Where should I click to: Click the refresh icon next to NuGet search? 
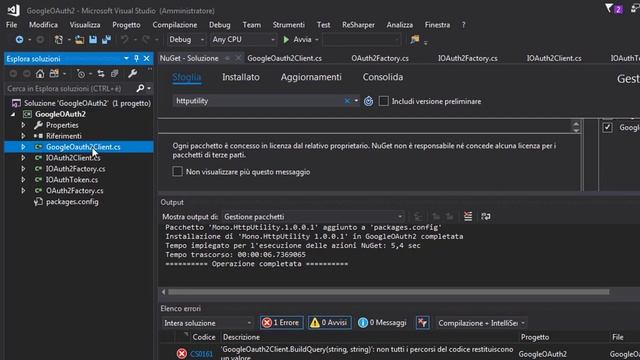click(x=368, y=101)
